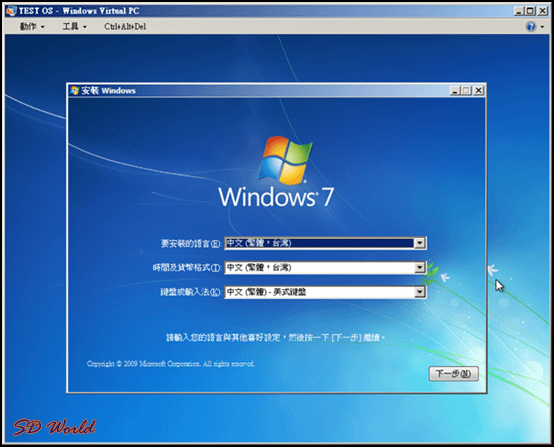
Task: Close the Windows Virtual PC window
Action: (x=542, y=11)
